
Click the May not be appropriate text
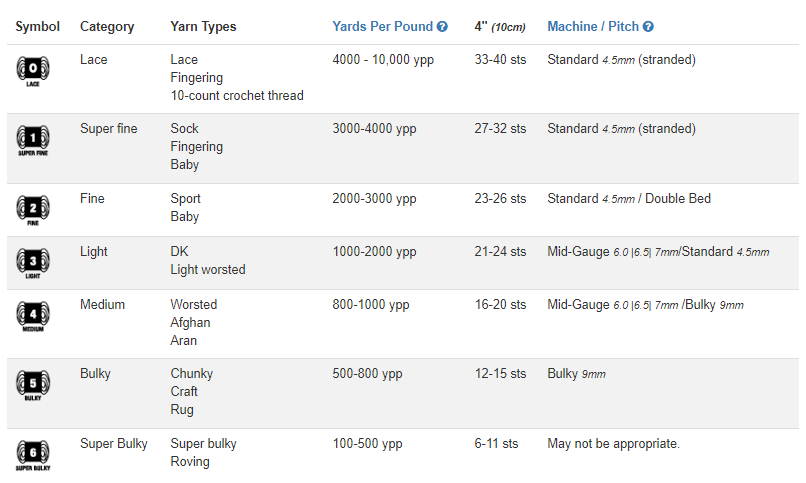pos(613,443)
